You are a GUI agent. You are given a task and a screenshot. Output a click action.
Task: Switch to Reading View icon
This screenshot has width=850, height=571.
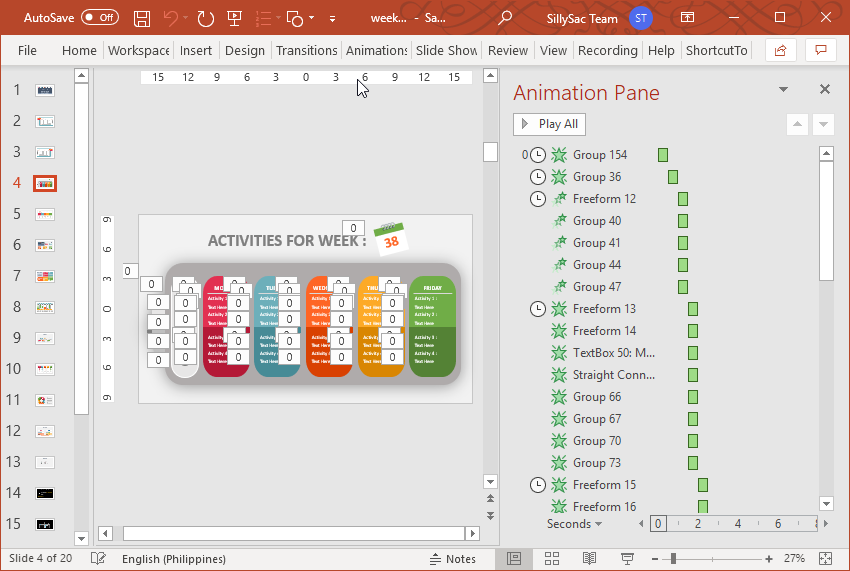click(x=590, y=559)
